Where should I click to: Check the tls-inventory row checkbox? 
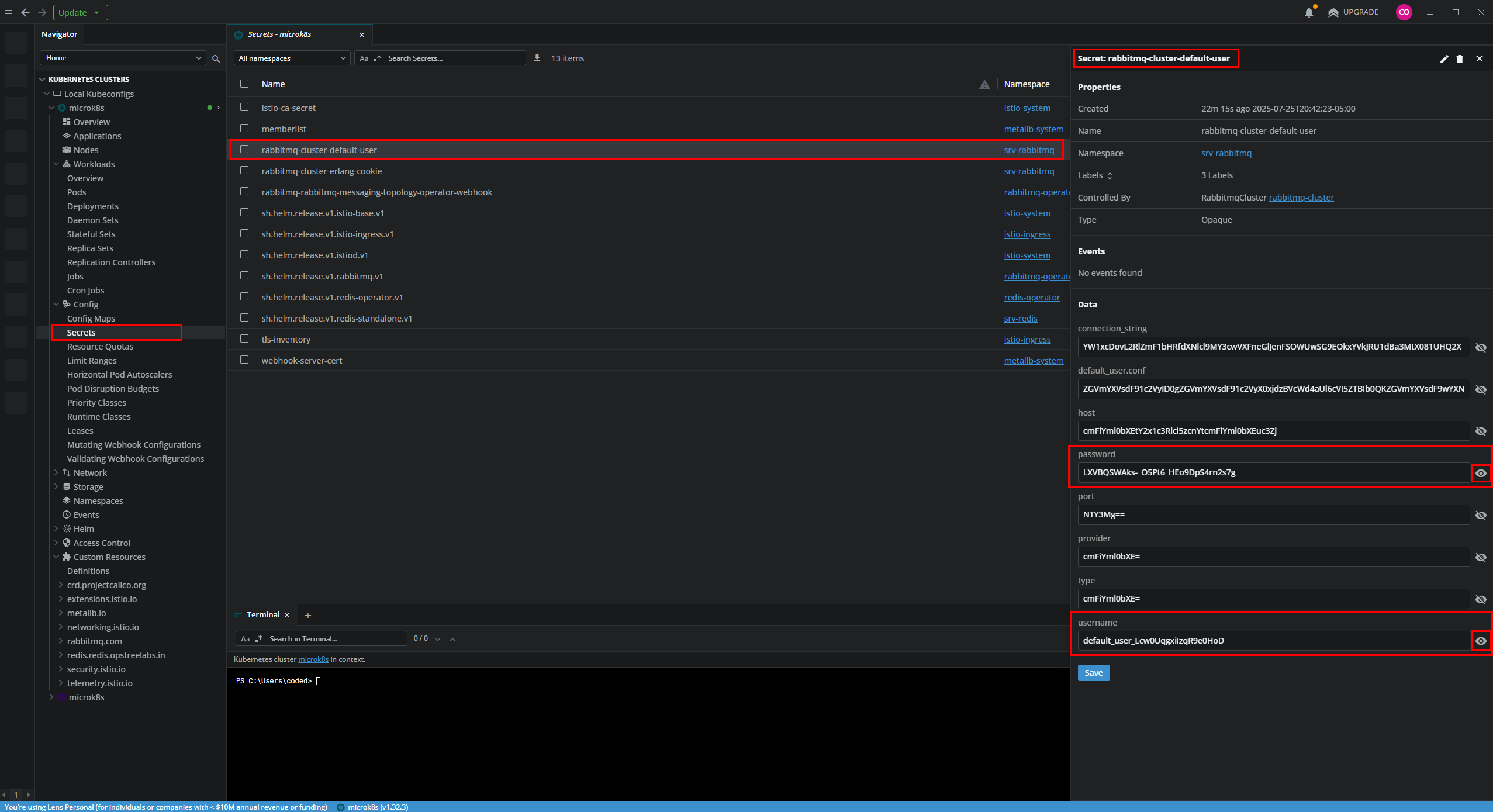click(244, 339)
